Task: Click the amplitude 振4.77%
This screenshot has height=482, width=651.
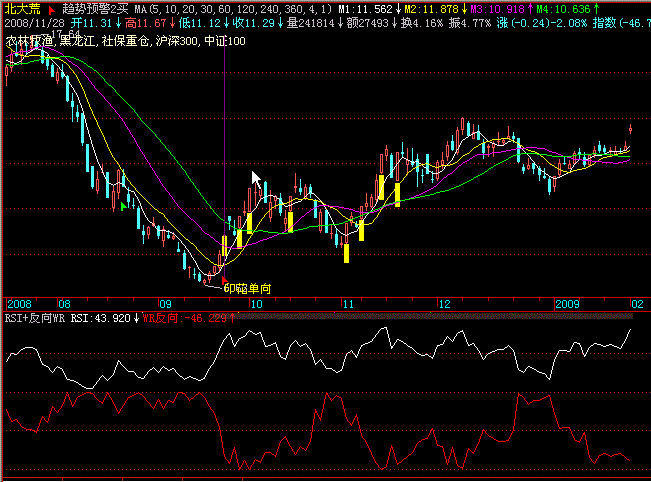Action: (470, 23)
